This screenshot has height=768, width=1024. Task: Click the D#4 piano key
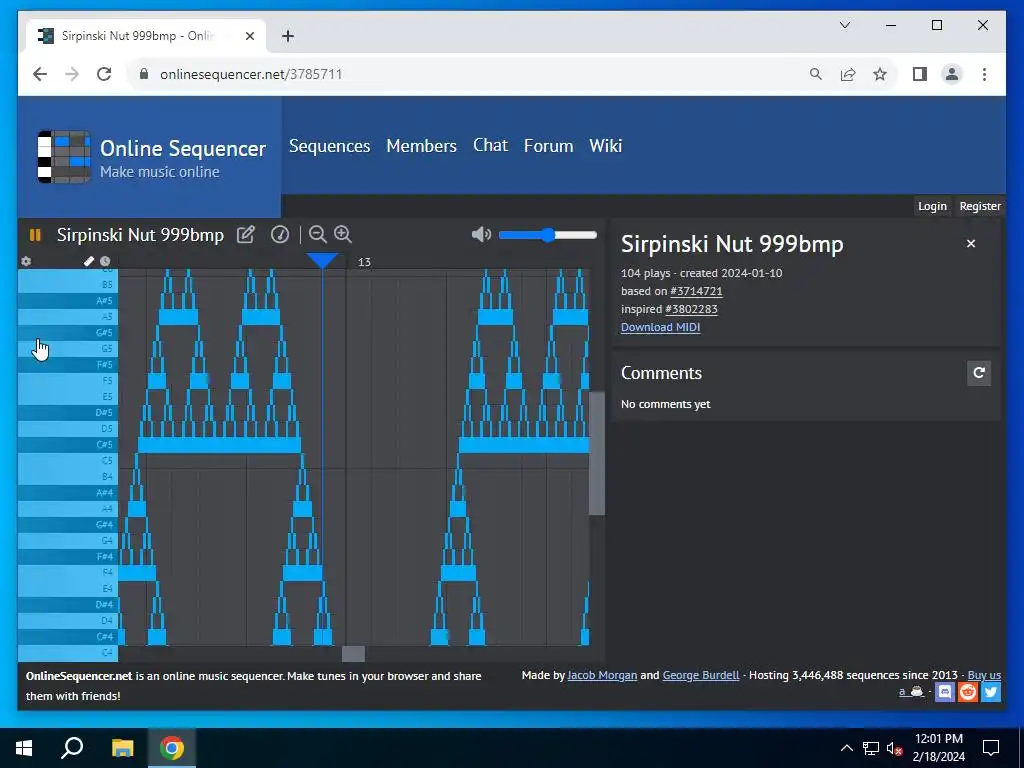(x=67, y=605)
